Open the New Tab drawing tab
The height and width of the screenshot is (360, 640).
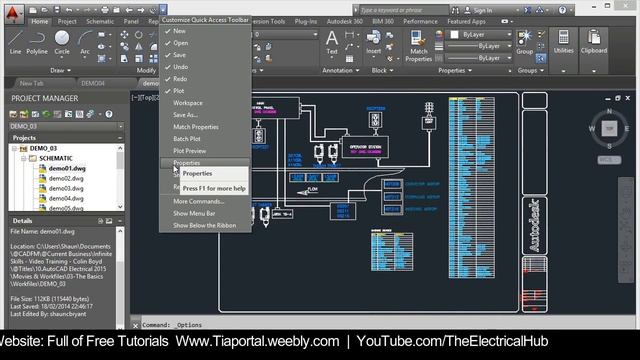coord(31,83)
